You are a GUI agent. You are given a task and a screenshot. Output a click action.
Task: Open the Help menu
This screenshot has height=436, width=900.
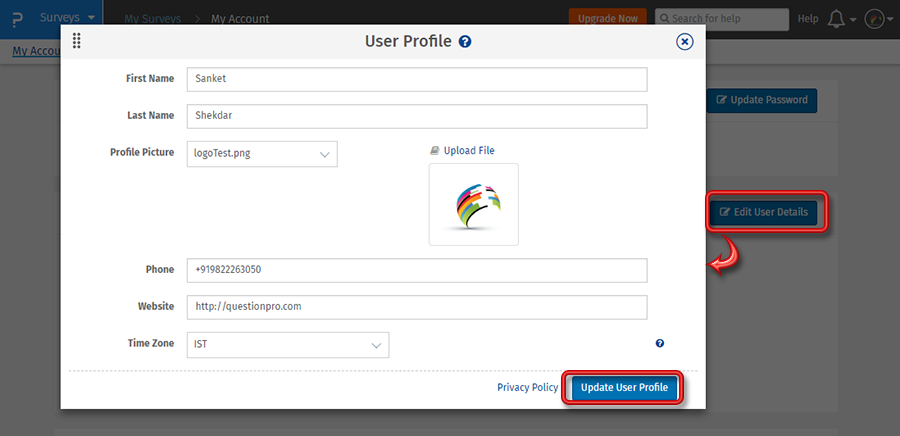click(x=808, y=19)
